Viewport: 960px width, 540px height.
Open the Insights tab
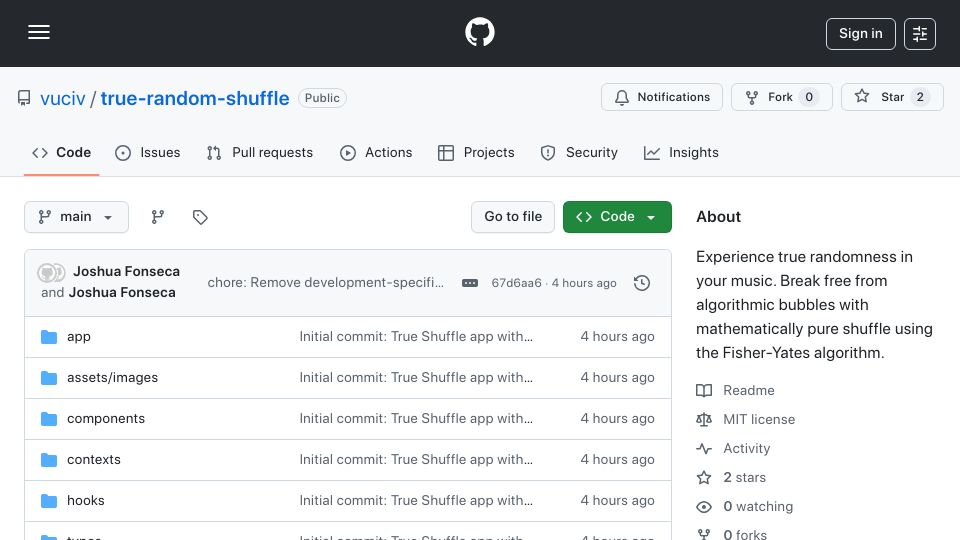coord(681,152)
